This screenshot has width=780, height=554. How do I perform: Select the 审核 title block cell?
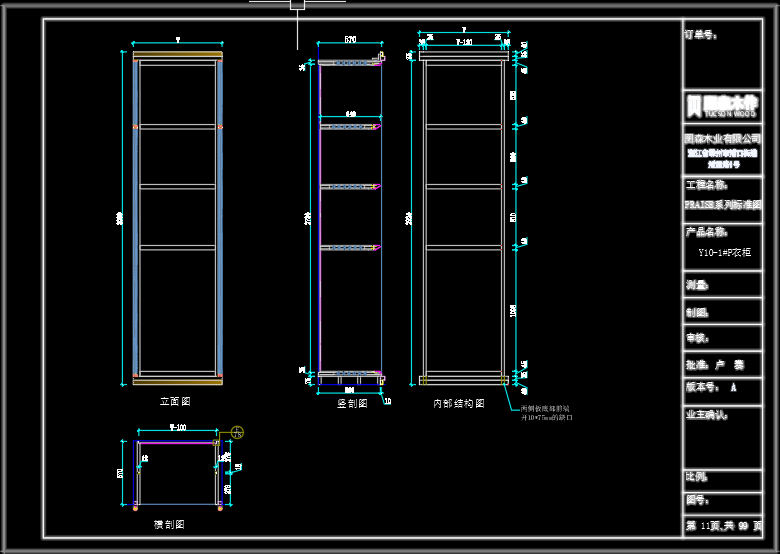tap(722, 338)
